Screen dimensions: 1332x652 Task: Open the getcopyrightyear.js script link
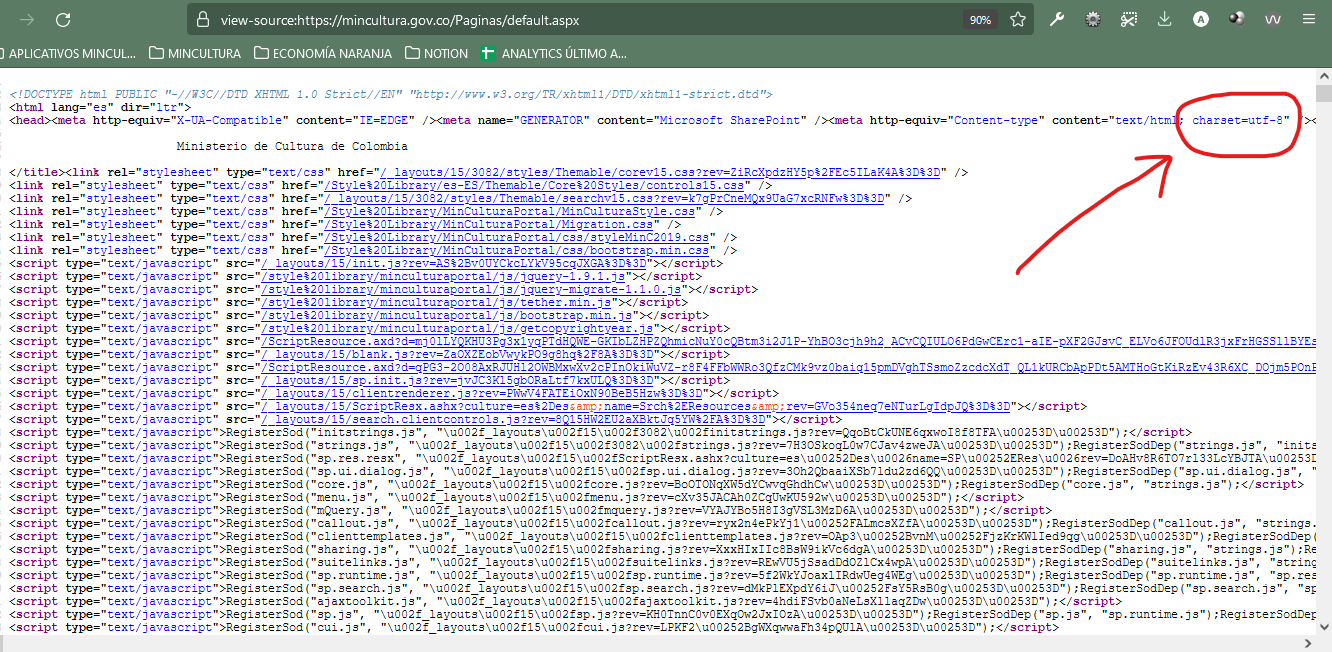[x=458, y=328]
